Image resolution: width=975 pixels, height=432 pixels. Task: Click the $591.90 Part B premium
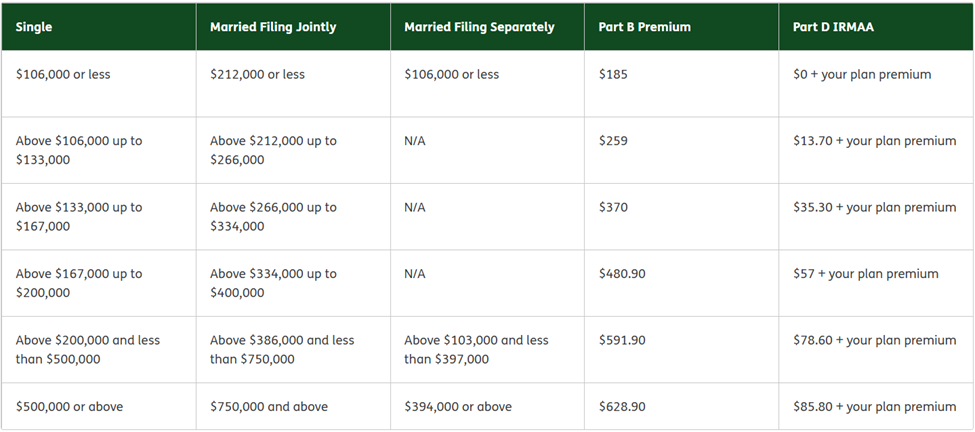622,340
